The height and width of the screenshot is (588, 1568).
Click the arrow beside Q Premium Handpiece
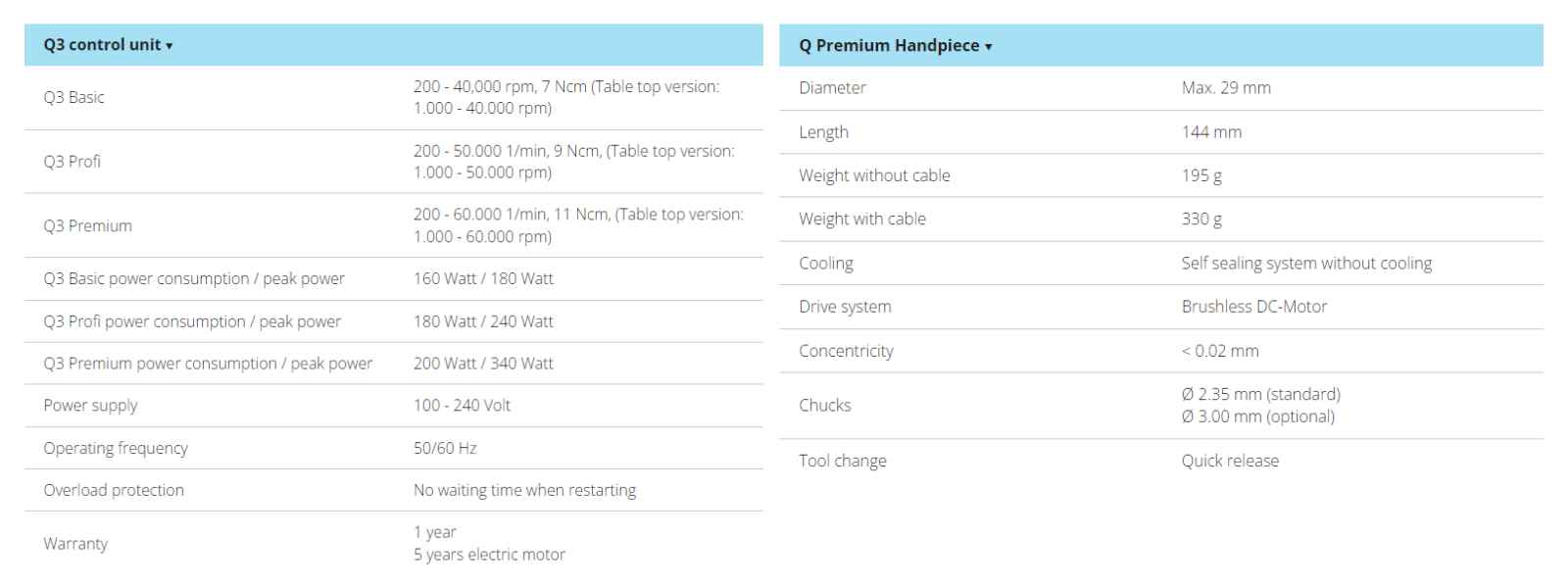(x=989, y=47)
